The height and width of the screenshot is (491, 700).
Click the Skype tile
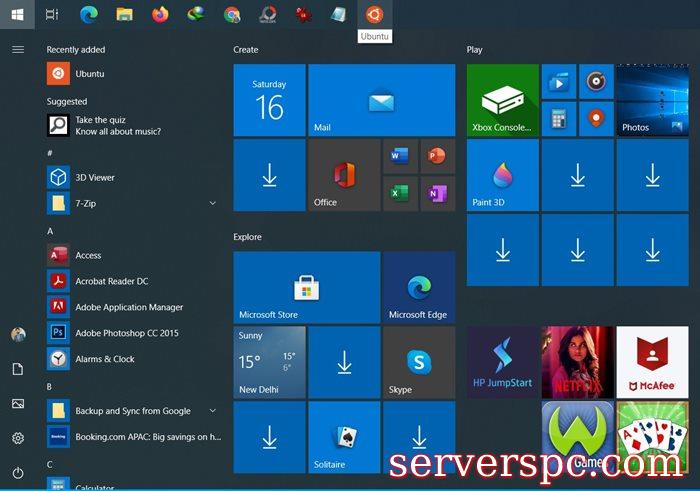coord(419,361)
